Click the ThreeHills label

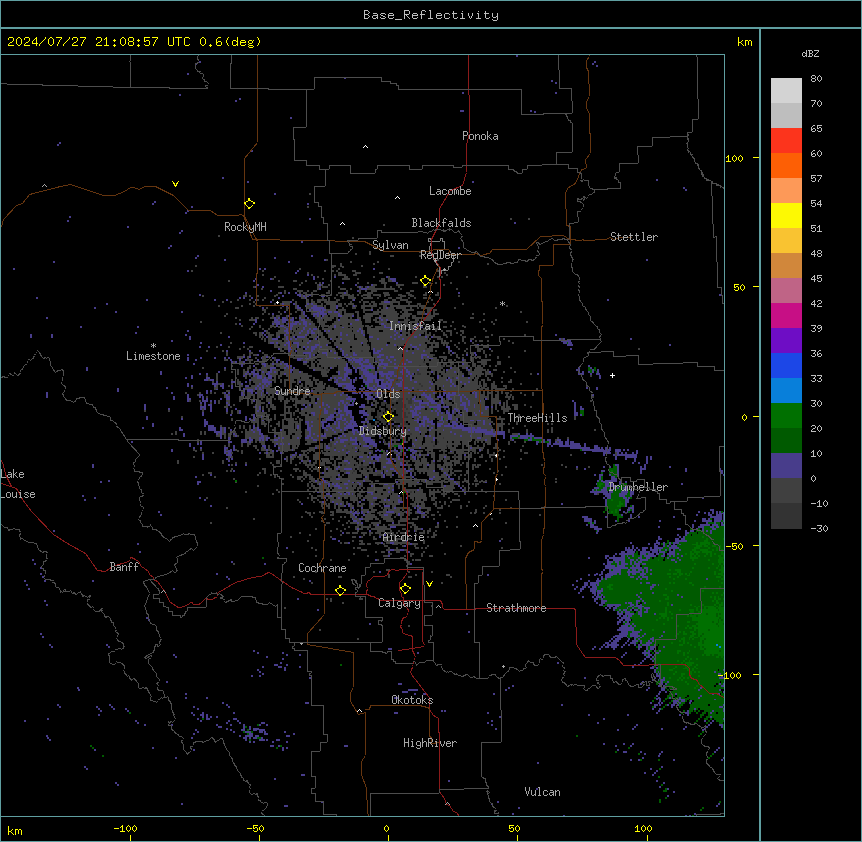tap(537, 418)
